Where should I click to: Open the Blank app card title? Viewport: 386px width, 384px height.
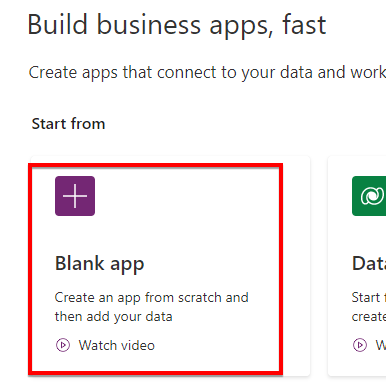point(99,264)
